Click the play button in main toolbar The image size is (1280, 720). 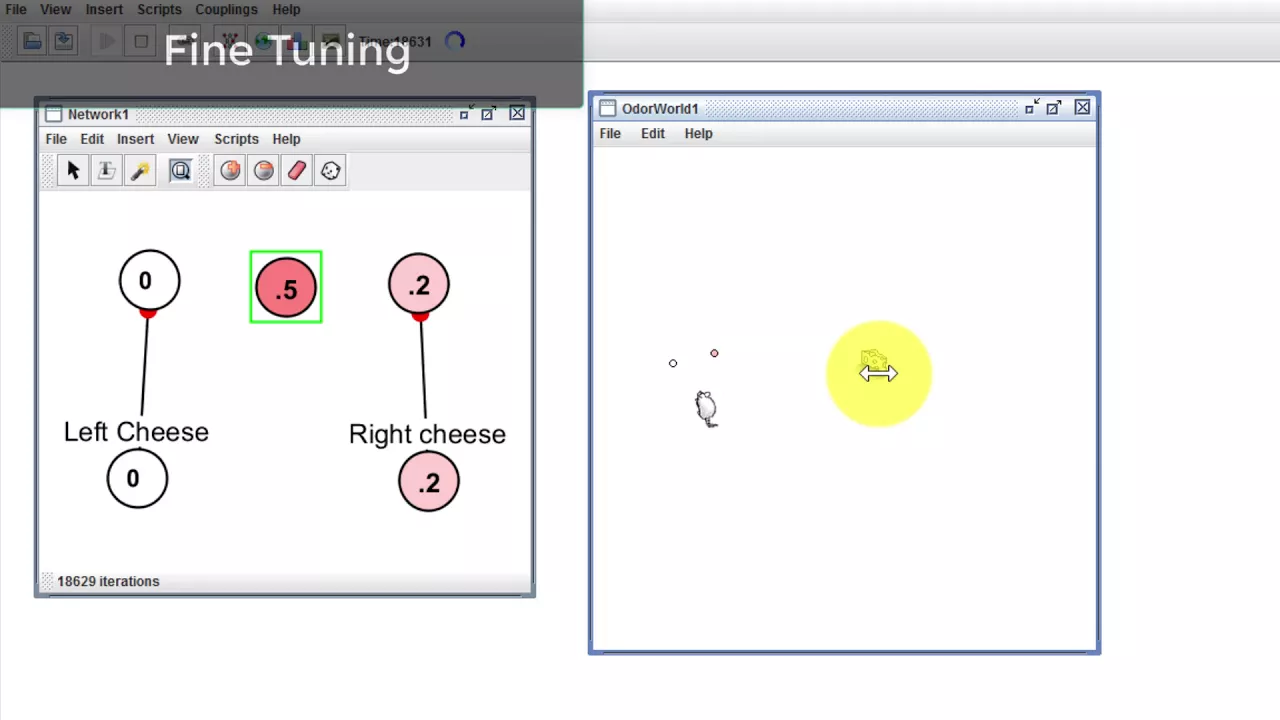[x=106, y=41]
